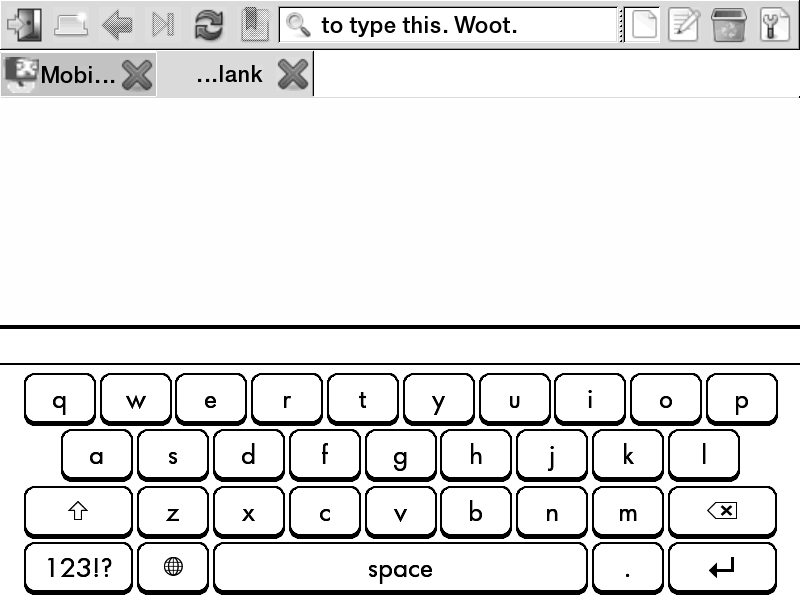
Task: Tap the 'q' key on keyboard
Action: click(60, 399)
